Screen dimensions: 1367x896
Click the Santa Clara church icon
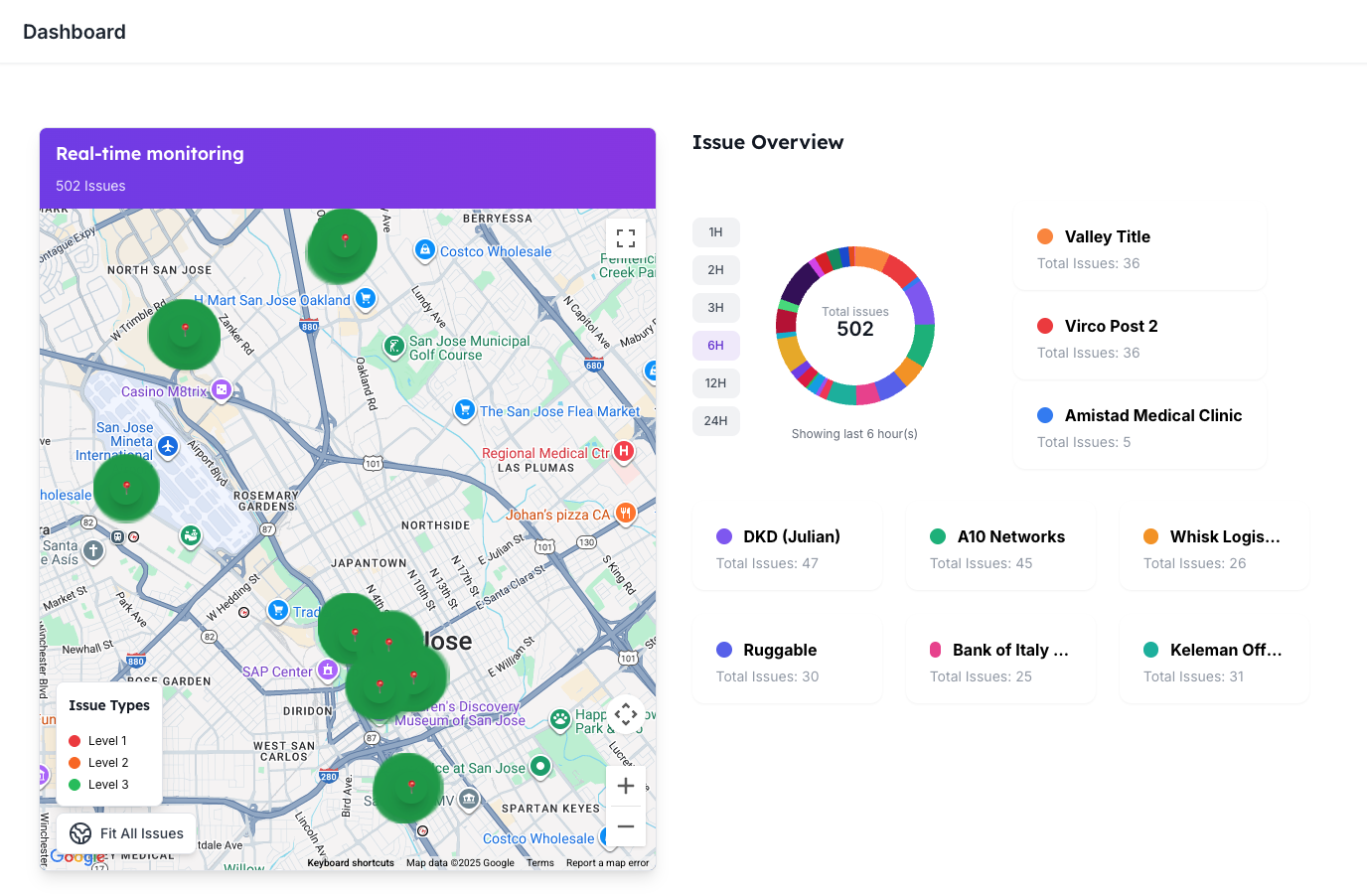(x=93, y=550)
